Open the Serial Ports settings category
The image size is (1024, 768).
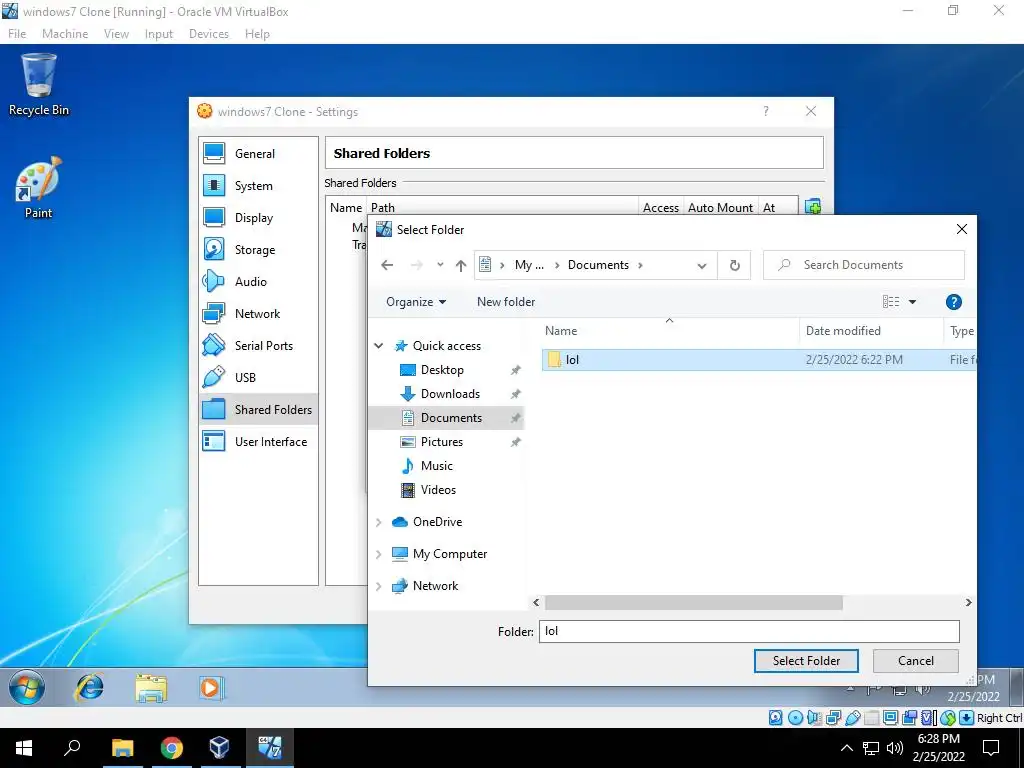point(258,345)
